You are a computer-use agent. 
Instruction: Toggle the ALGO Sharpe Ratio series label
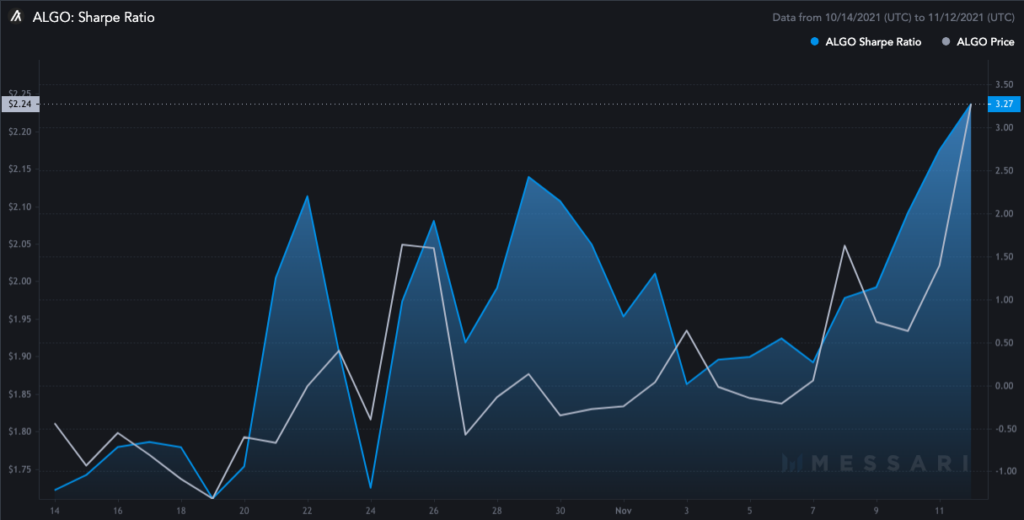[874, 42]
